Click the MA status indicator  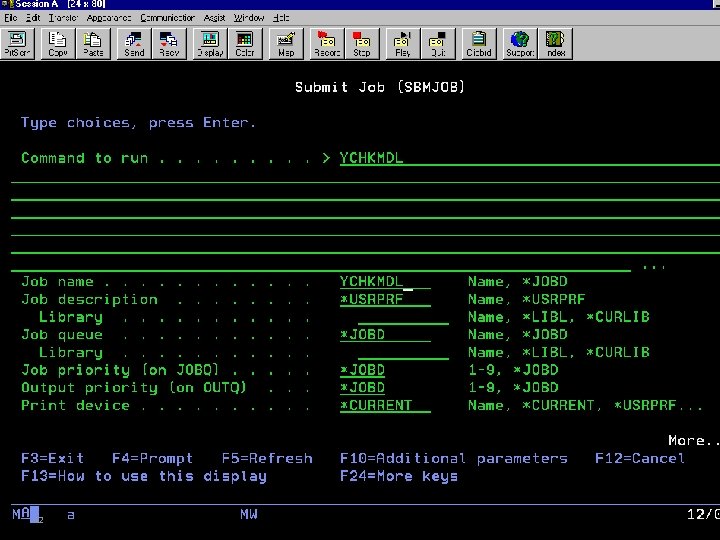21,514
